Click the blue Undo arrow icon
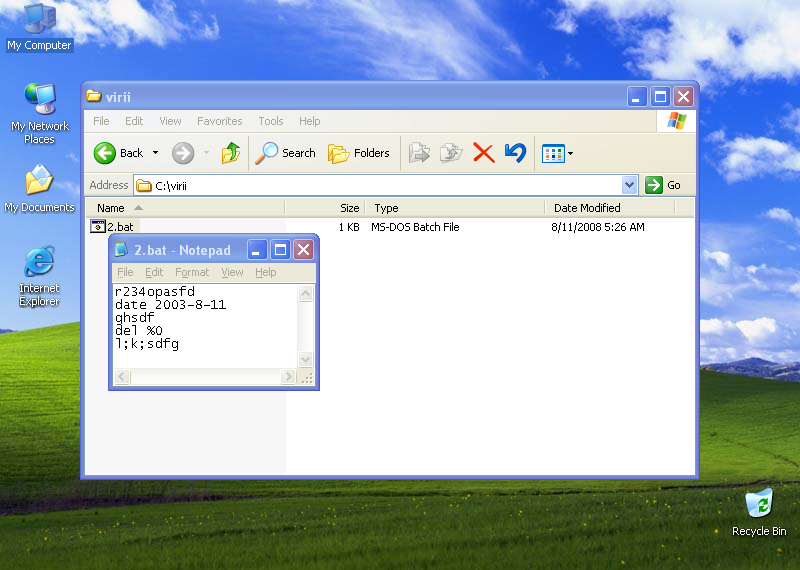The height and width of the screenshot is (570, 800). pyautogui.click(x=515, y=153)
